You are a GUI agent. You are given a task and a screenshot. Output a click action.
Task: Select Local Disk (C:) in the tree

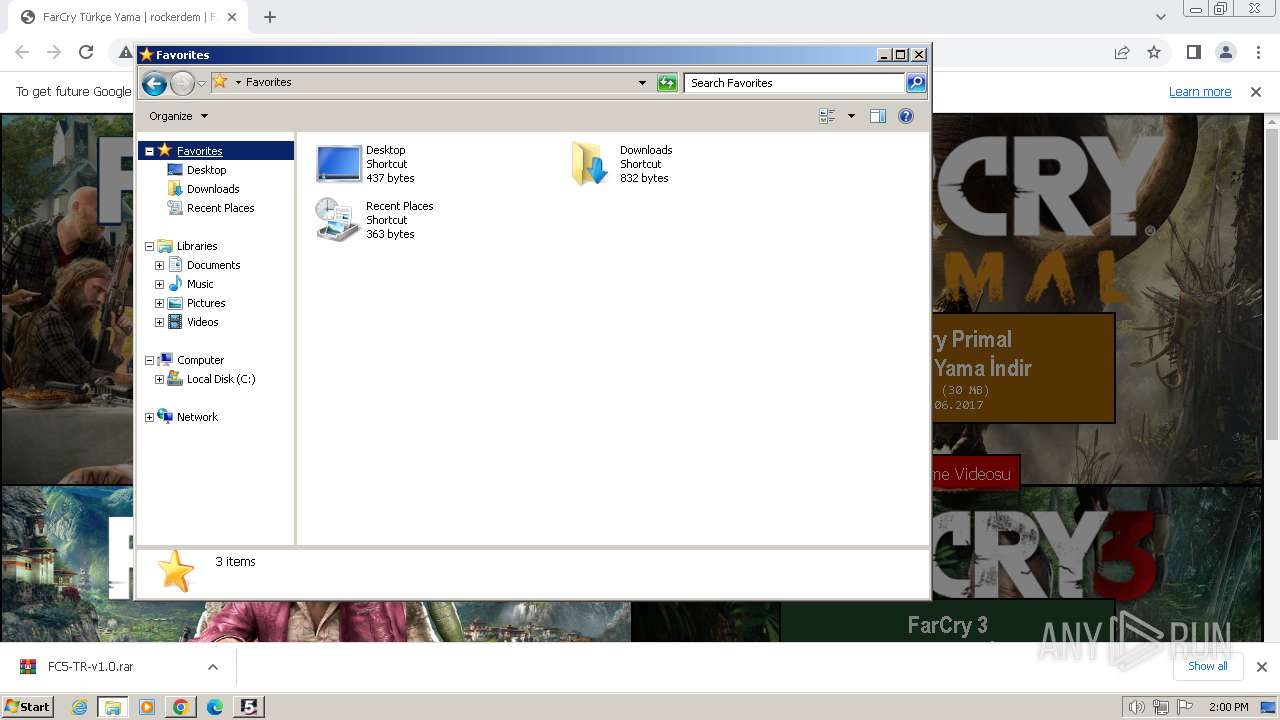[221, 379]
